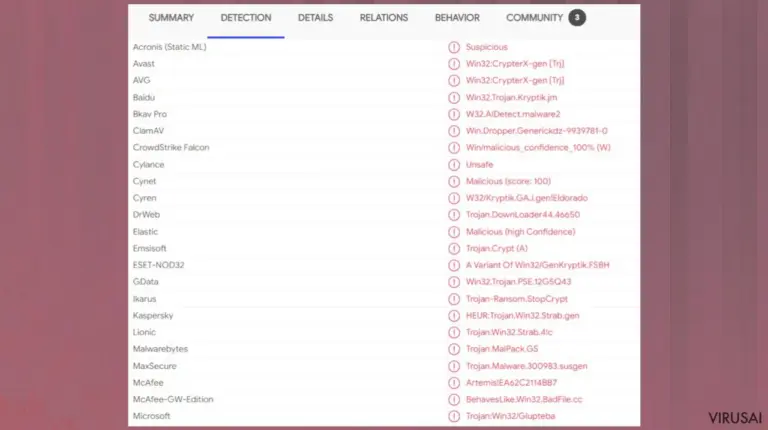This screenshot has width=768, height=430.
Task: Click alert icon in the Microsoft row
Action: tap(454, 416)
